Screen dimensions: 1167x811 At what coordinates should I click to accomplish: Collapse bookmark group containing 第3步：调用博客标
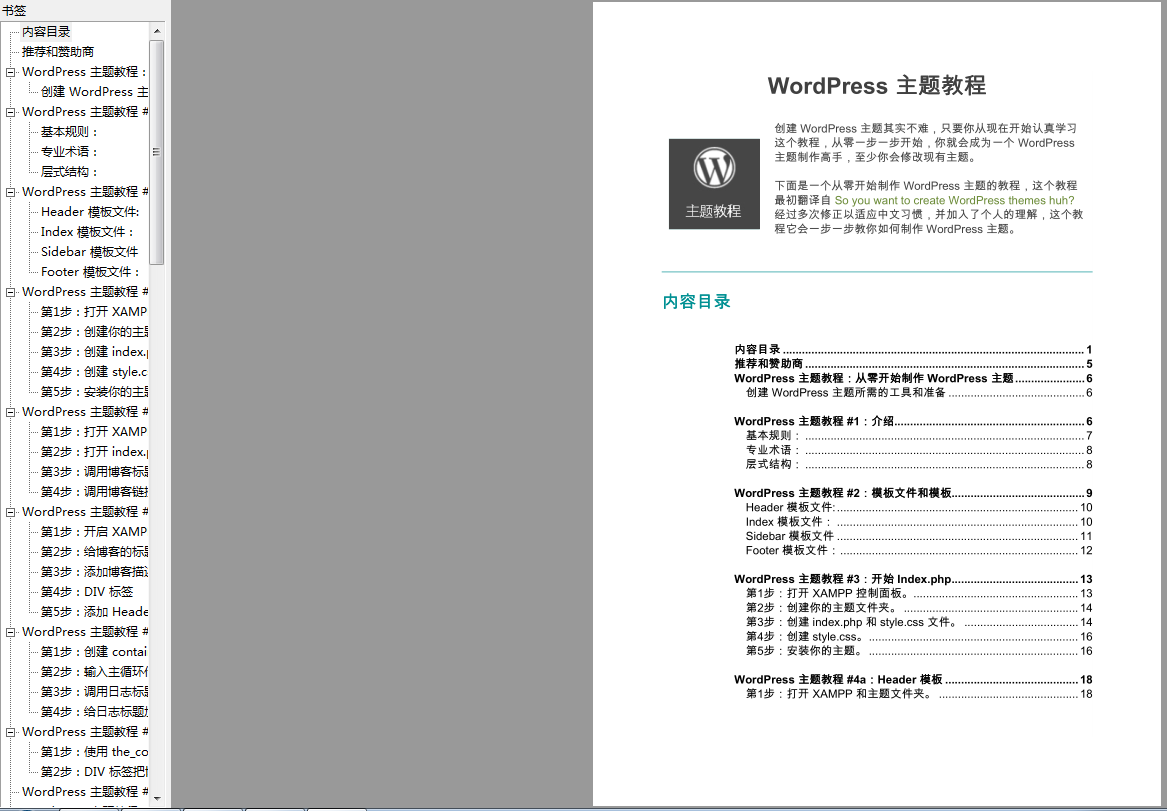point(10,412)
